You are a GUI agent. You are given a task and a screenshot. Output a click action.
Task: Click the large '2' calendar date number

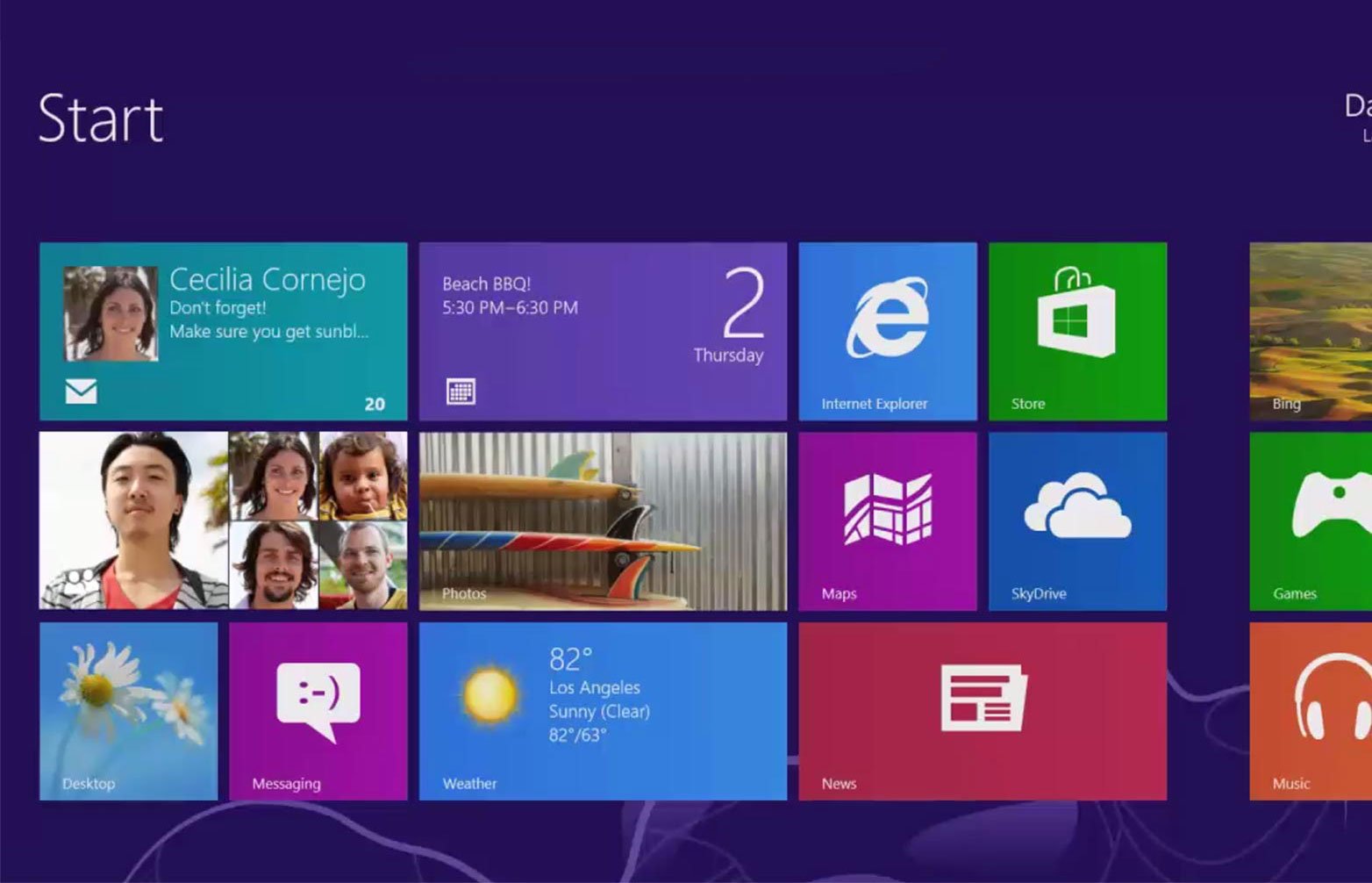point(744,304)
